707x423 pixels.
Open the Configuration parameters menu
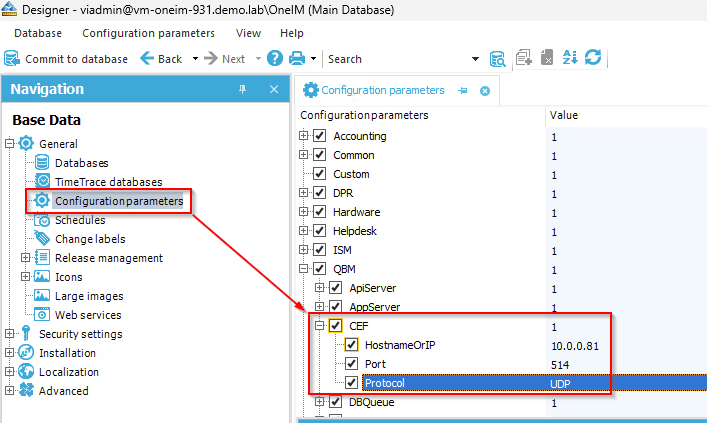click(148, 33)
